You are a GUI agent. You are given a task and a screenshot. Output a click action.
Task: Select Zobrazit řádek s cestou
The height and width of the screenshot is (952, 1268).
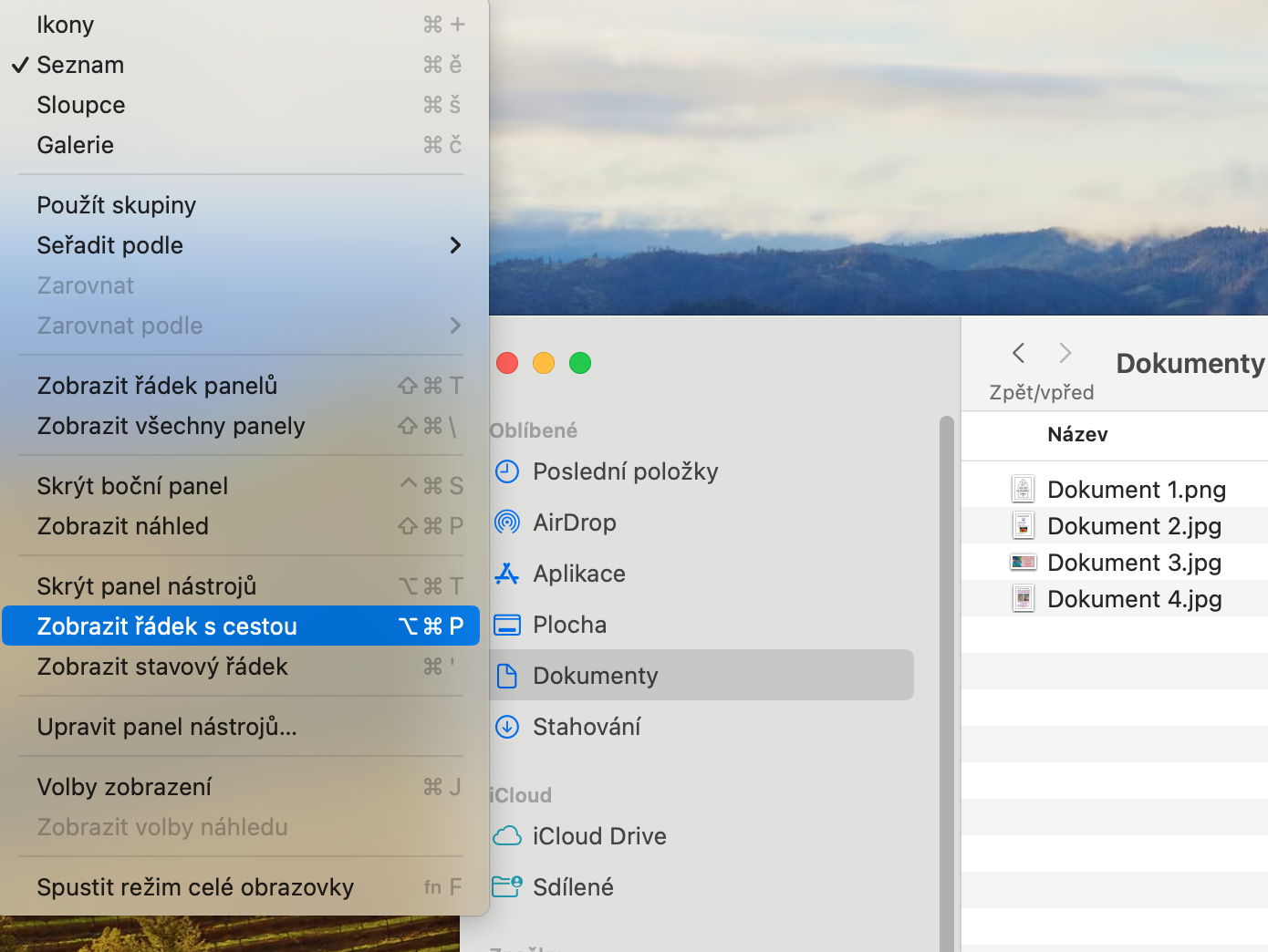[x=241, y=626]
